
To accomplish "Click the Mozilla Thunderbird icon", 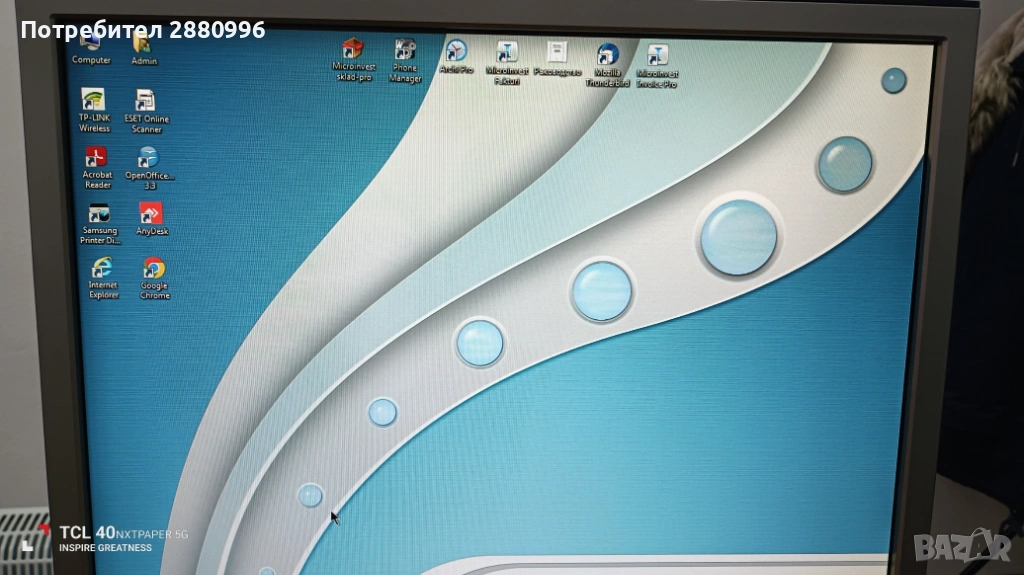I will (x=607, y=54).
